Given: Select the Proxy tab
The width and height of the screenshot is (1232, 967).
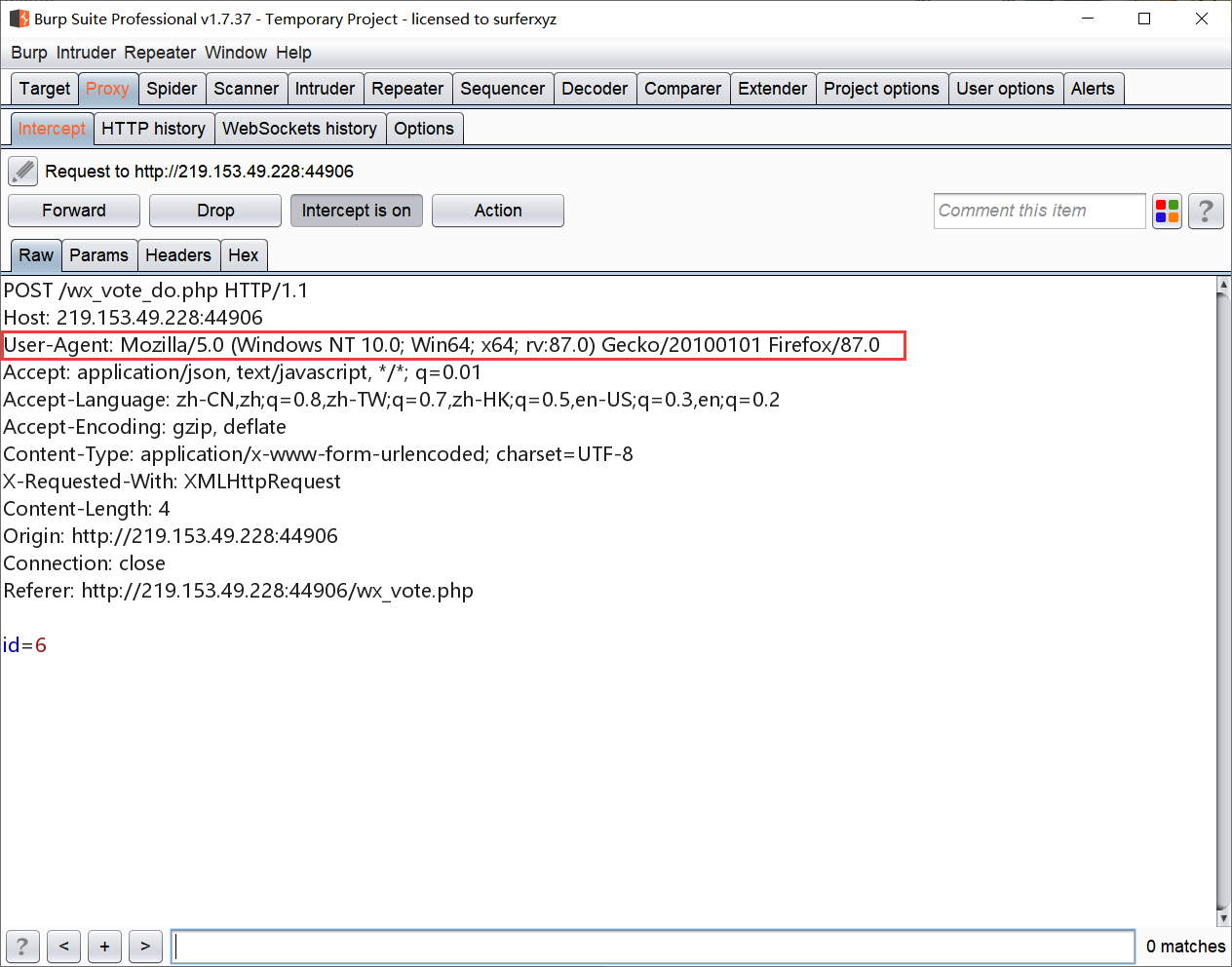Looking at the screenshot, I should point(107,89).
